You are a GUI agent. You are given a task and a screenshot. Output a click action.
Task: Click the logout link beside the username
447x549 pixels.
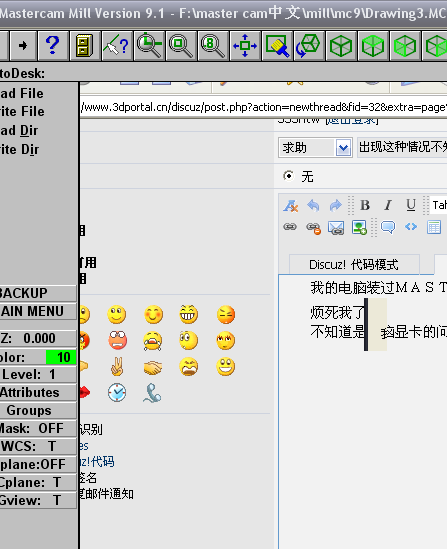click(351, 121)
